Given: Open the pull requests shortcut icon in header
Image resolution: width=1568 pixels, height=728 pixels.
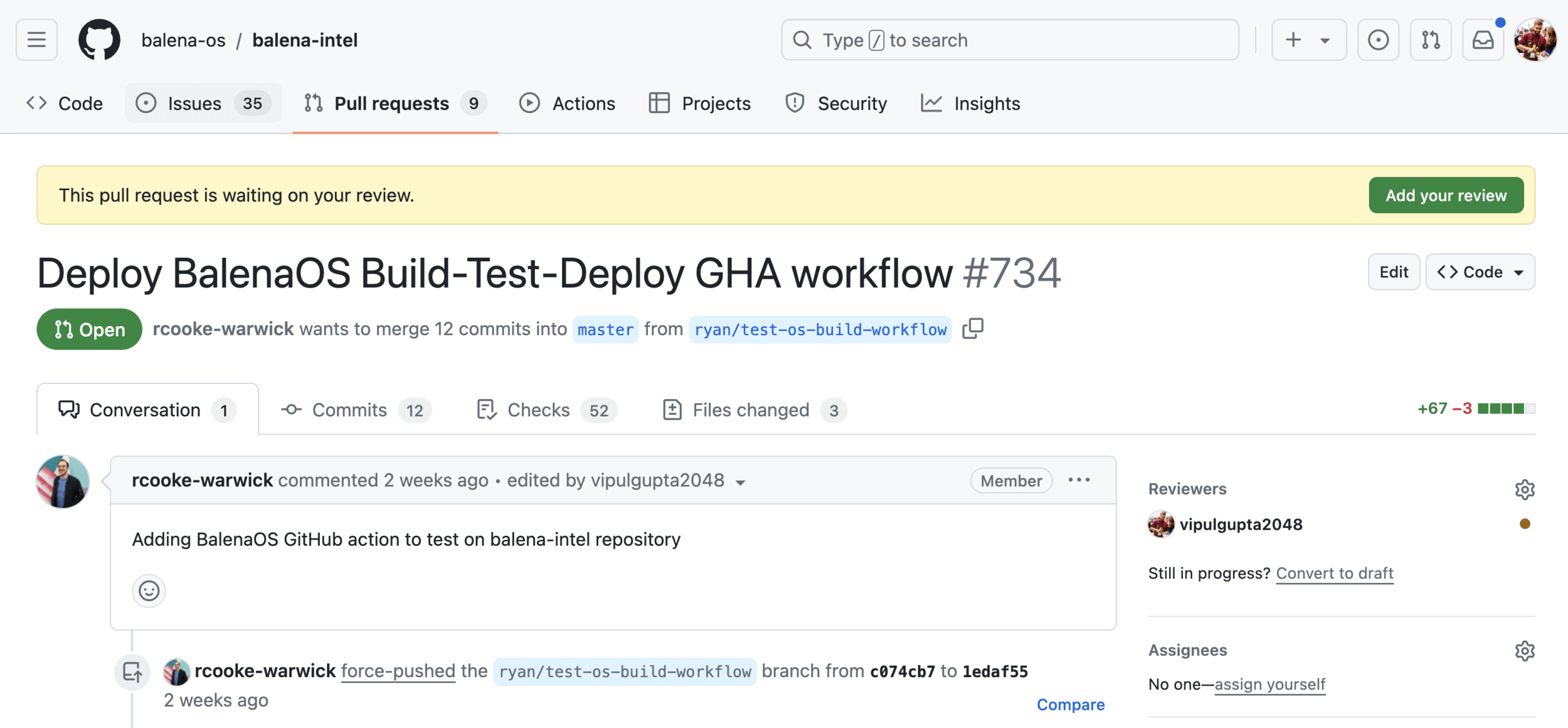Looking at the screenshot, I should coord(1430,40).
